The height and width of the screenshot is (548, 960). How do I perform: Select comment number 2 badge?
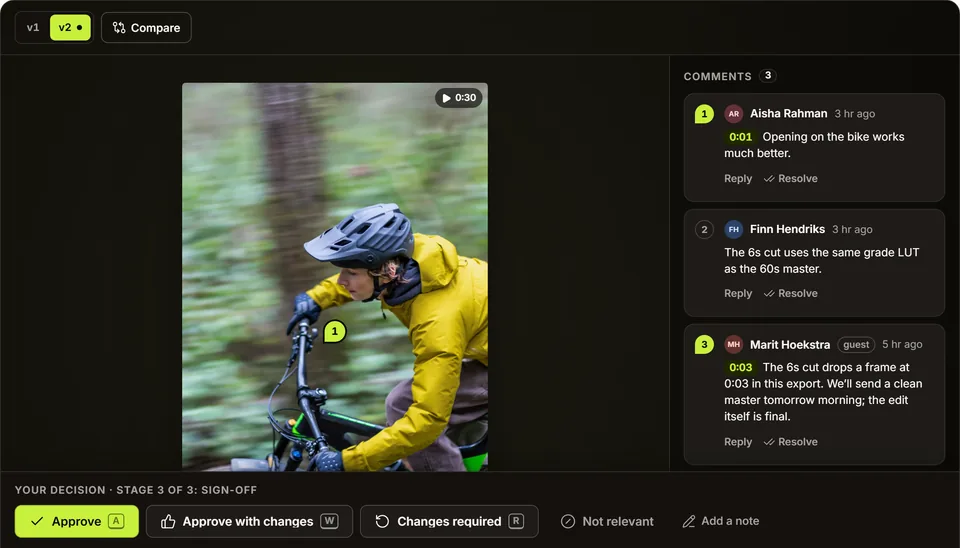(x=704, y=230)
